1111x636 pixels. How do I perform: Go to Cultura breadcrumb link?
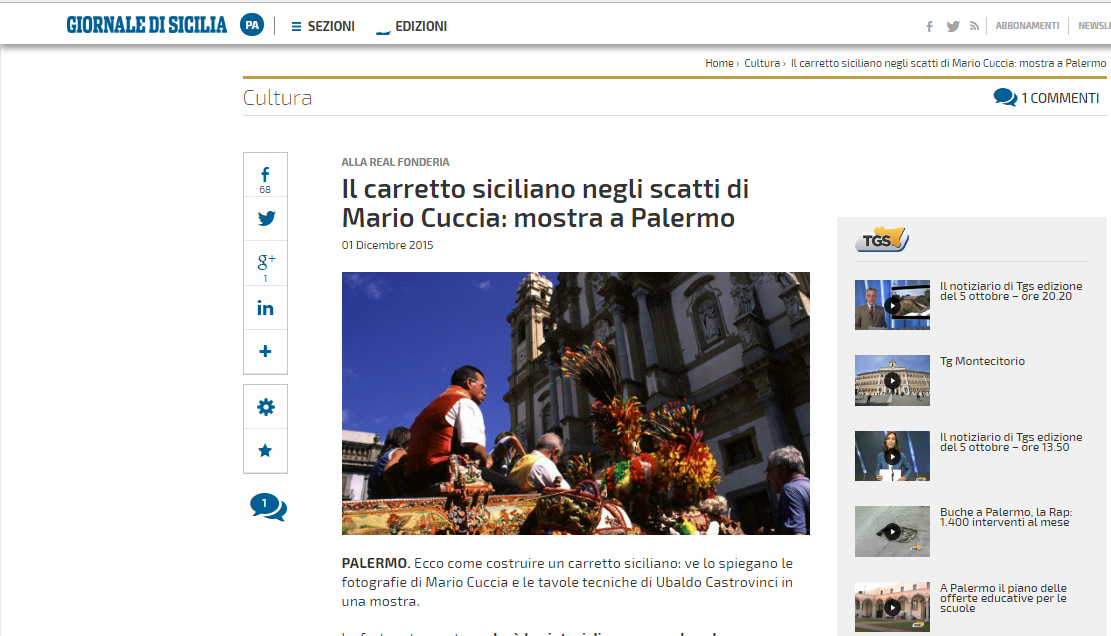762,63
